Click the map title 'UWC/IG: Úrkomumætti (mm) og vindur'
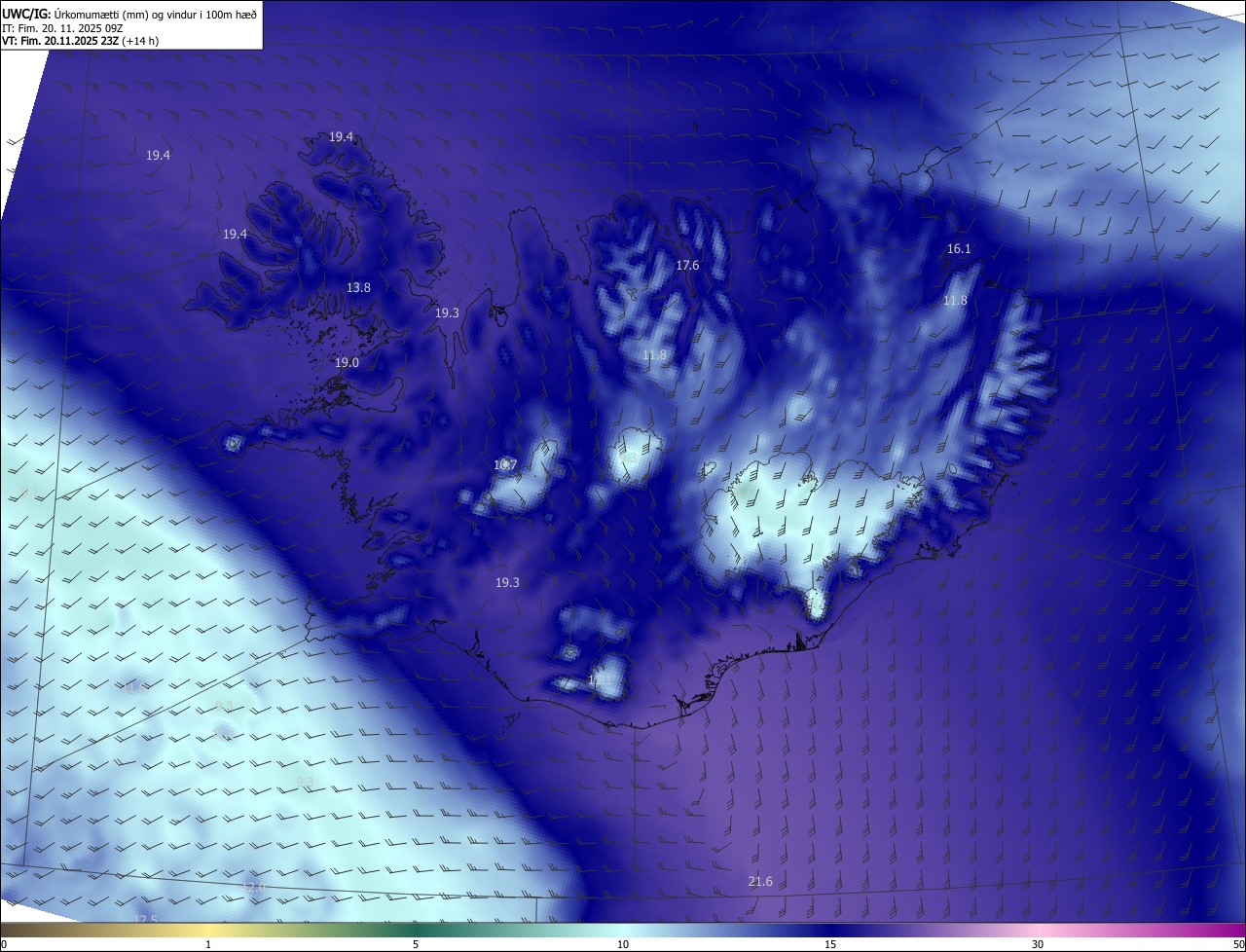Image resolution: width=1246 pixels, height=952 pixels. click(x=129, y=13)
